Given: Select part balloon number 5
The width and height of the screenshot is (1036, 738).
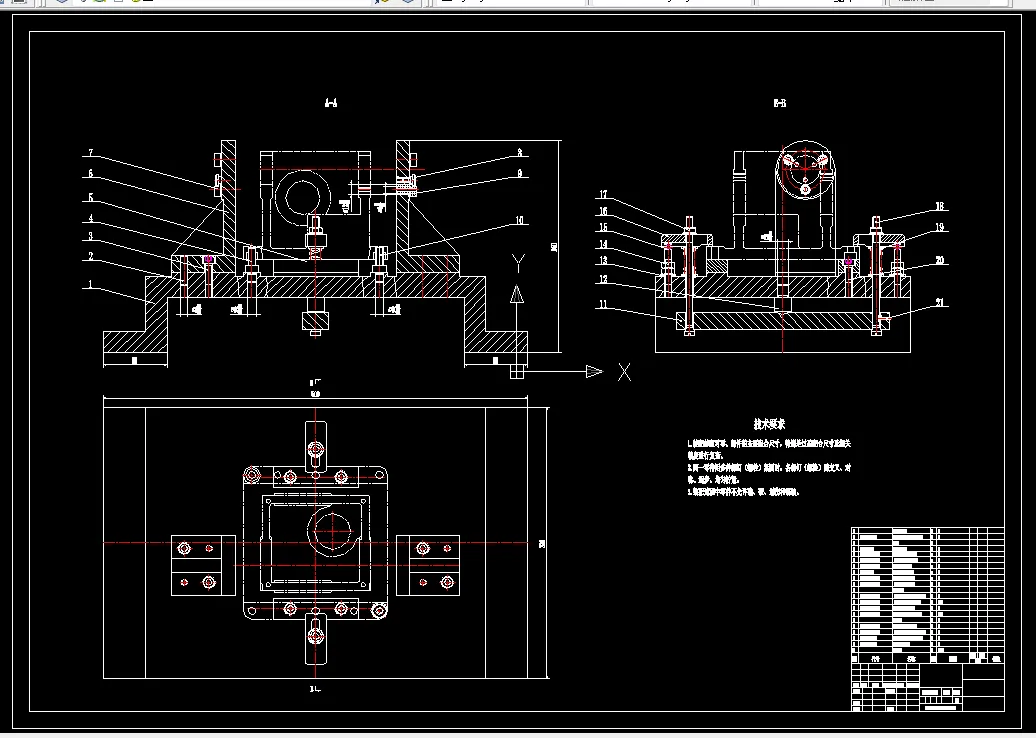Looking at the screenshot, I should coord(91,197).
